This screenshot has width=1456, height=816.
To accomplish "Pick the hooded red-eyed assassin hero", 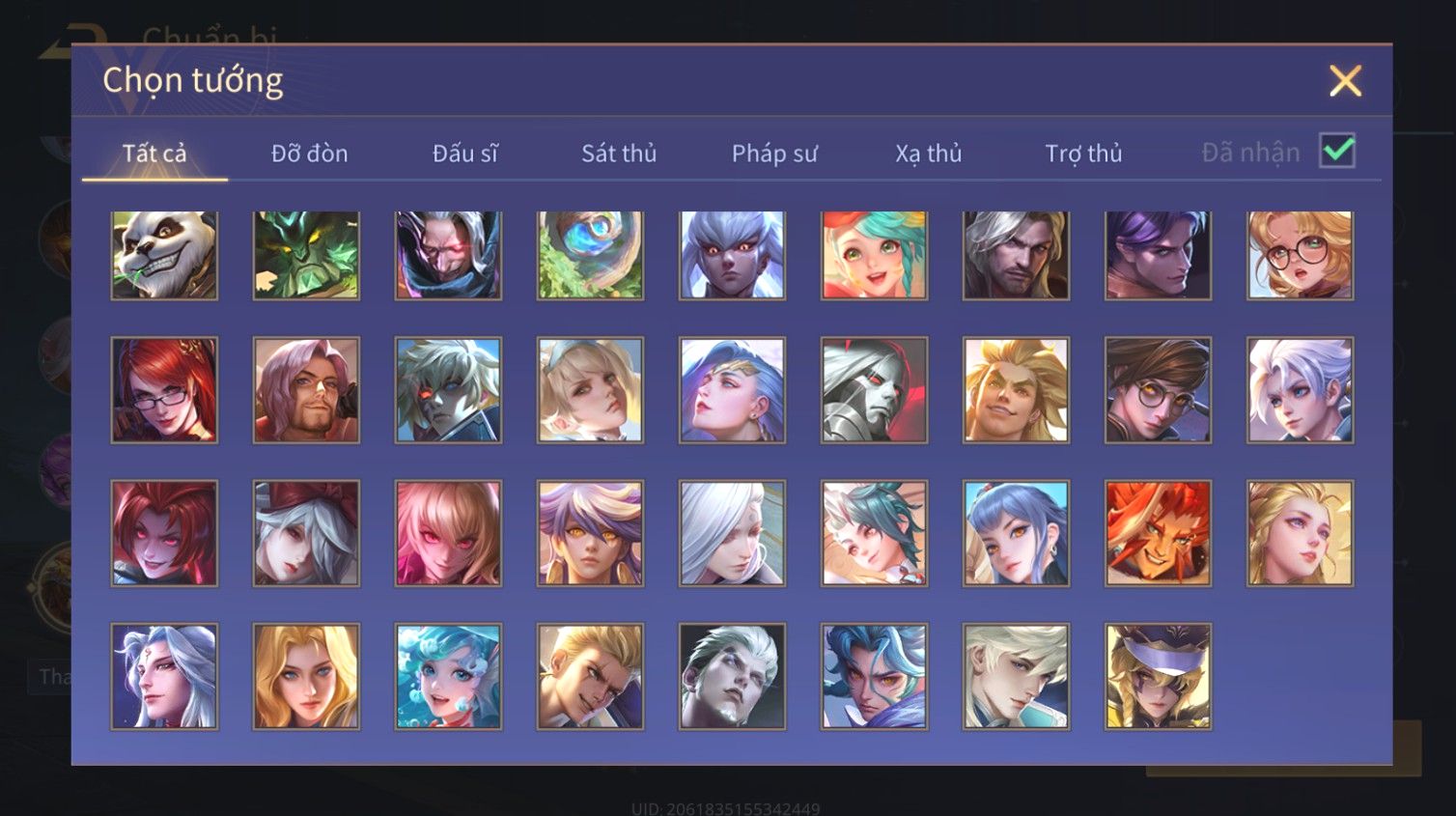I will 448,255.
